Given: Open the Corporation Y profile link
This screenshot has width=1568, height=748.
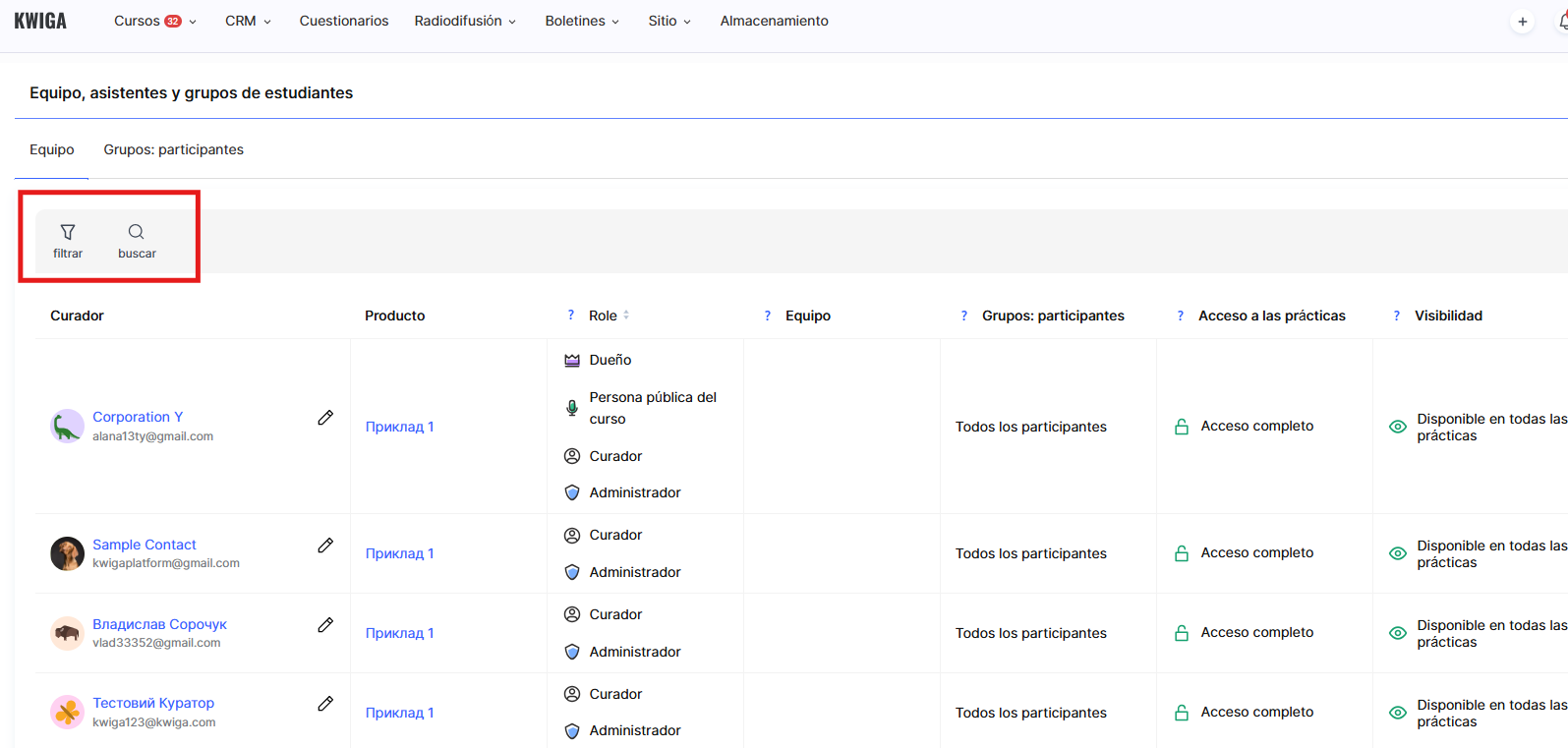Looking at the screenshot, I should tap(138, 417).
